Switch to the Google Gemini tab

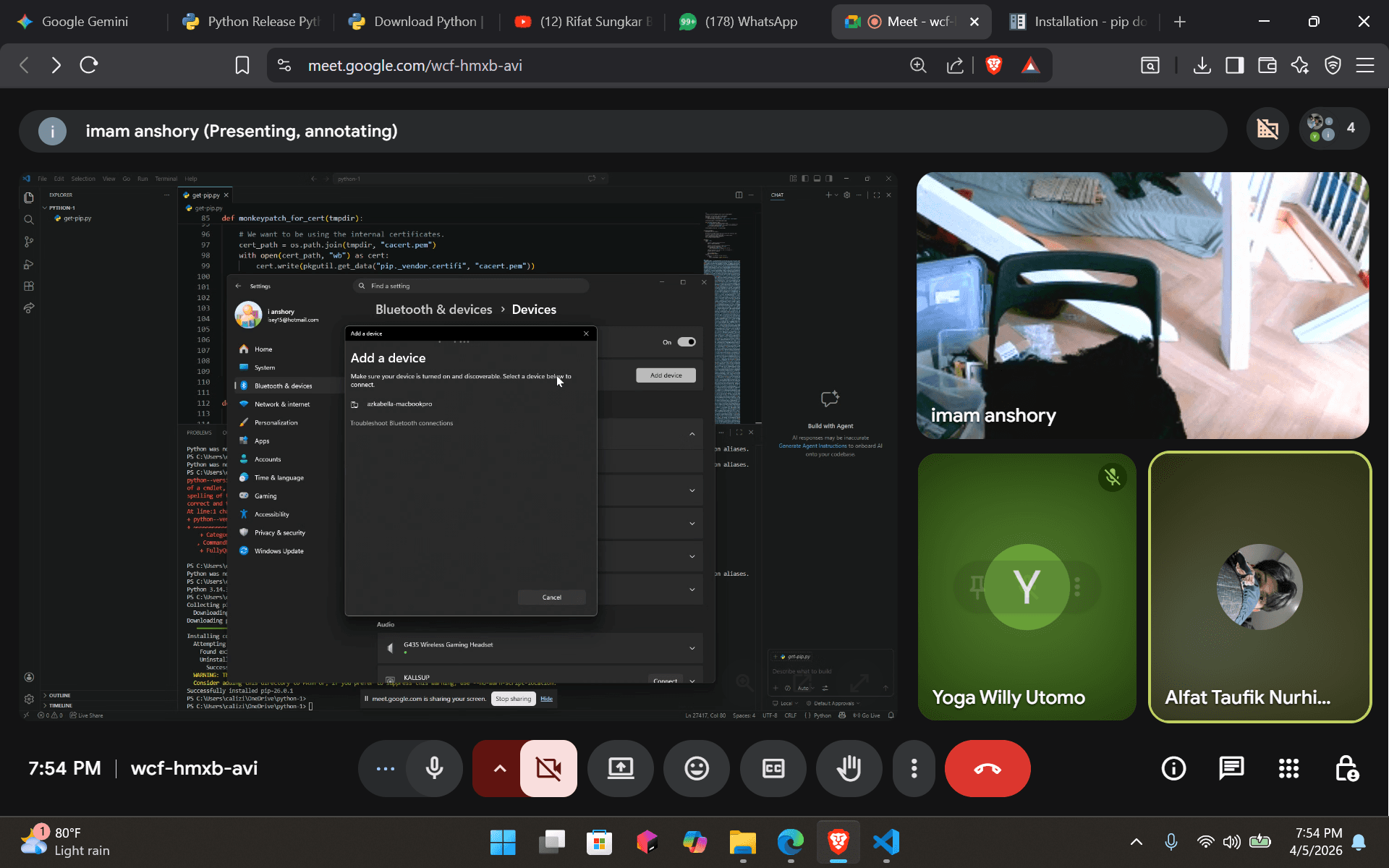pos(84,22)
